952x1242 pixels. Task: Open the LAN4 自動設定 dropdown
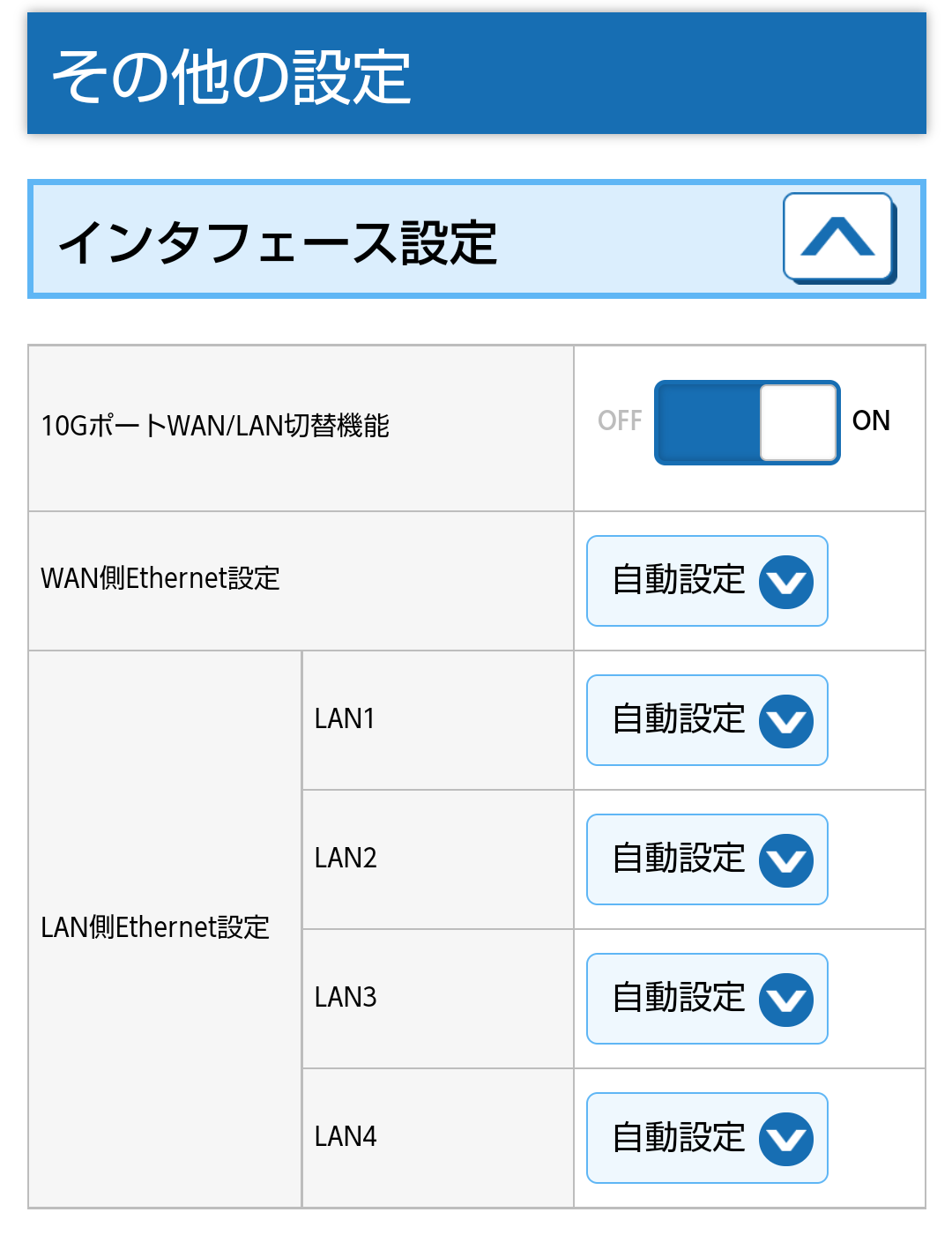pyautogui.click(x=679, y=1138)
